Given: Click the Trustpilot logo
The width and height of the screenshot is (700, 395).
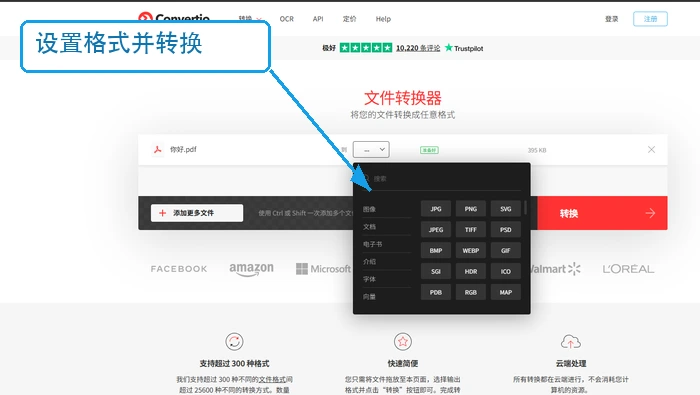Looking at the screenshot, I should (464, 48).
